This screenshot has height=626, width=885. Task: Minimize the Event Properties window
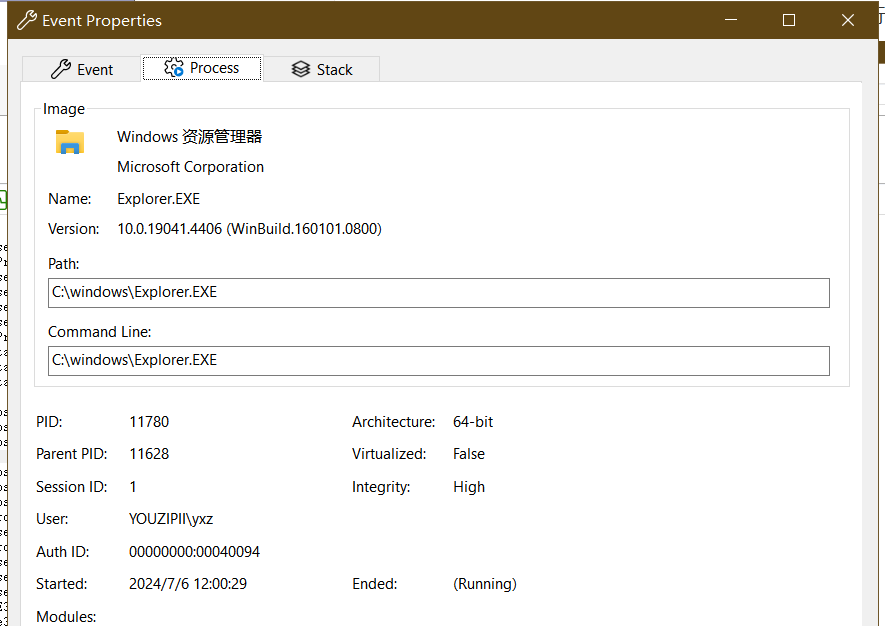(x=731, y=20)
